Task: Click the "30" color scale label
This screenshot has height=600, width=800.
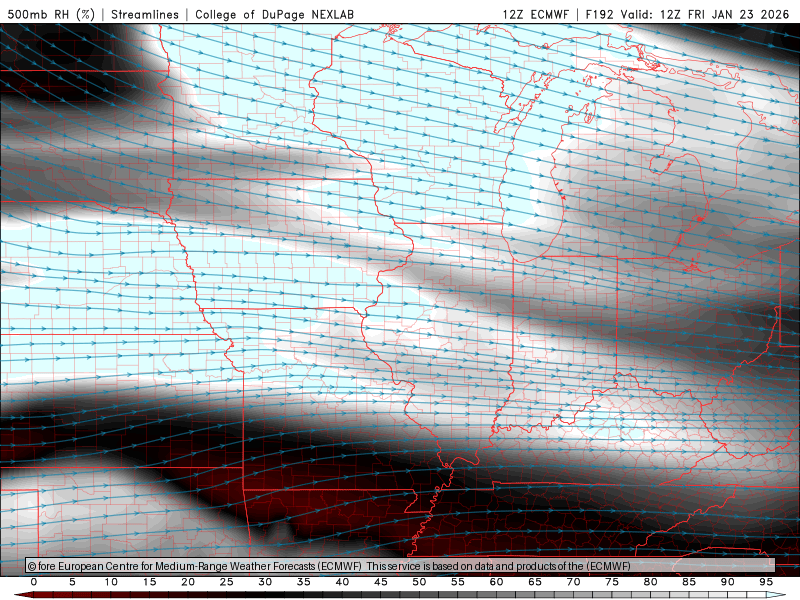Action: (x=265, y=582)
